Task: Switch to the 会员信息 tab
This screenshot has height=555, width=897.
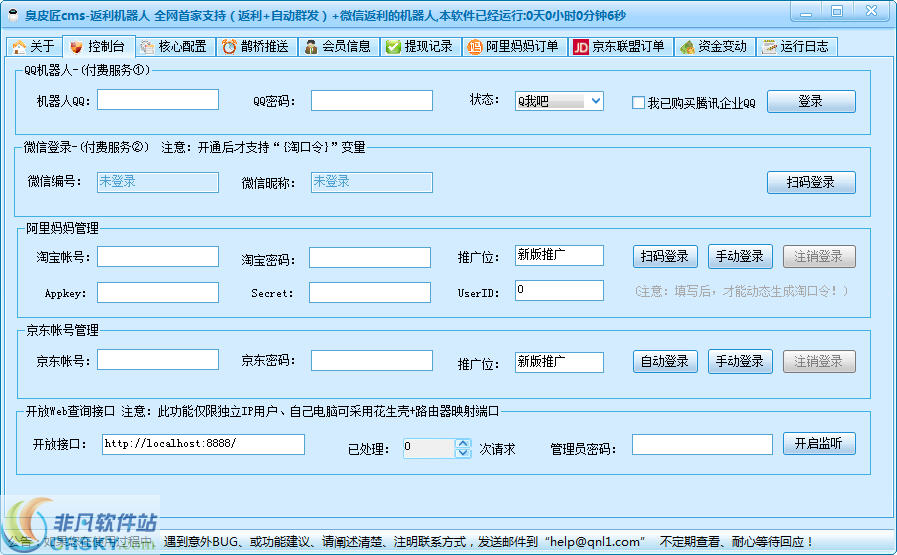Action: (x=339, y=46)
